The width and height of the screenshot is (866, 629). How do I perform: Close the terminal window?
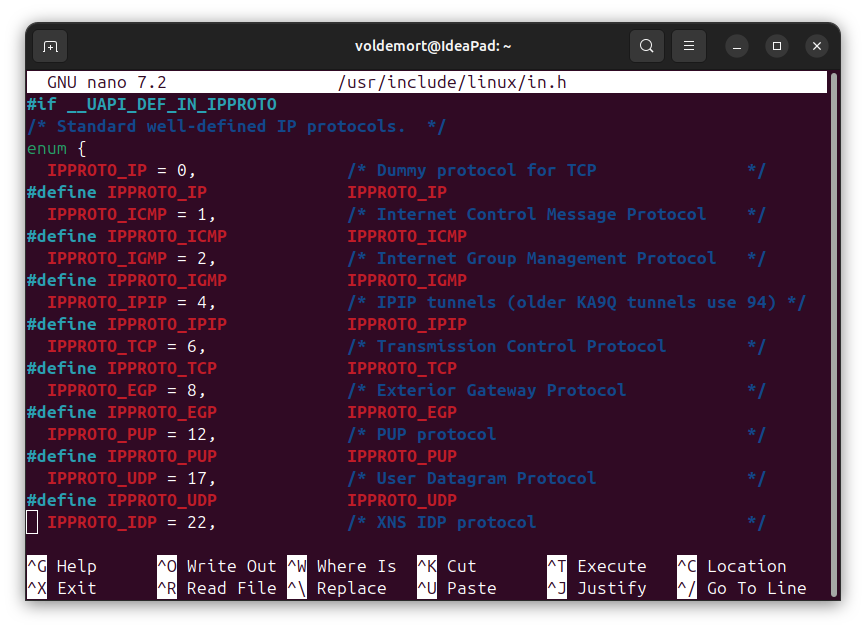(x=817, y=46)
